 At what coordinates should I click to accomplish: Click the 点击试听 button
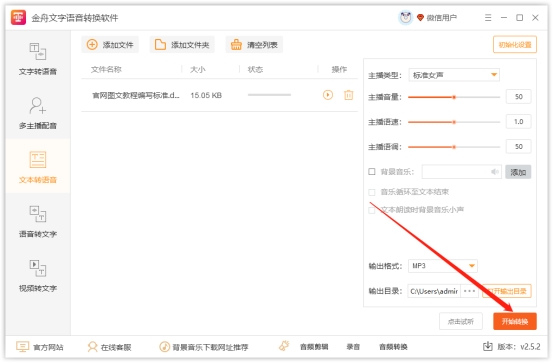461,321
